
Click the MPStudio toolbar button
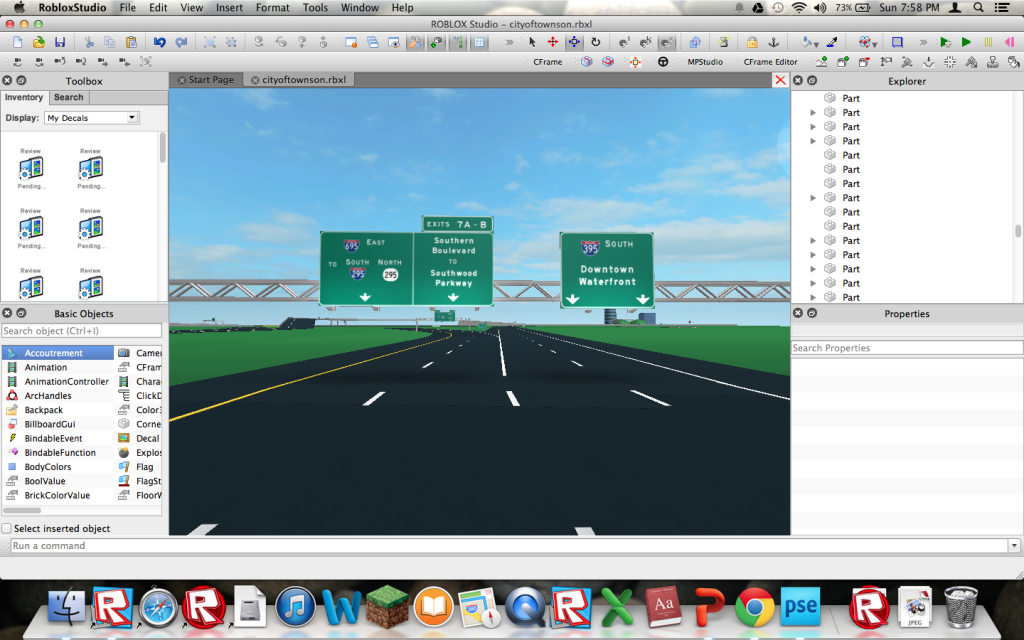pos(705,62)
